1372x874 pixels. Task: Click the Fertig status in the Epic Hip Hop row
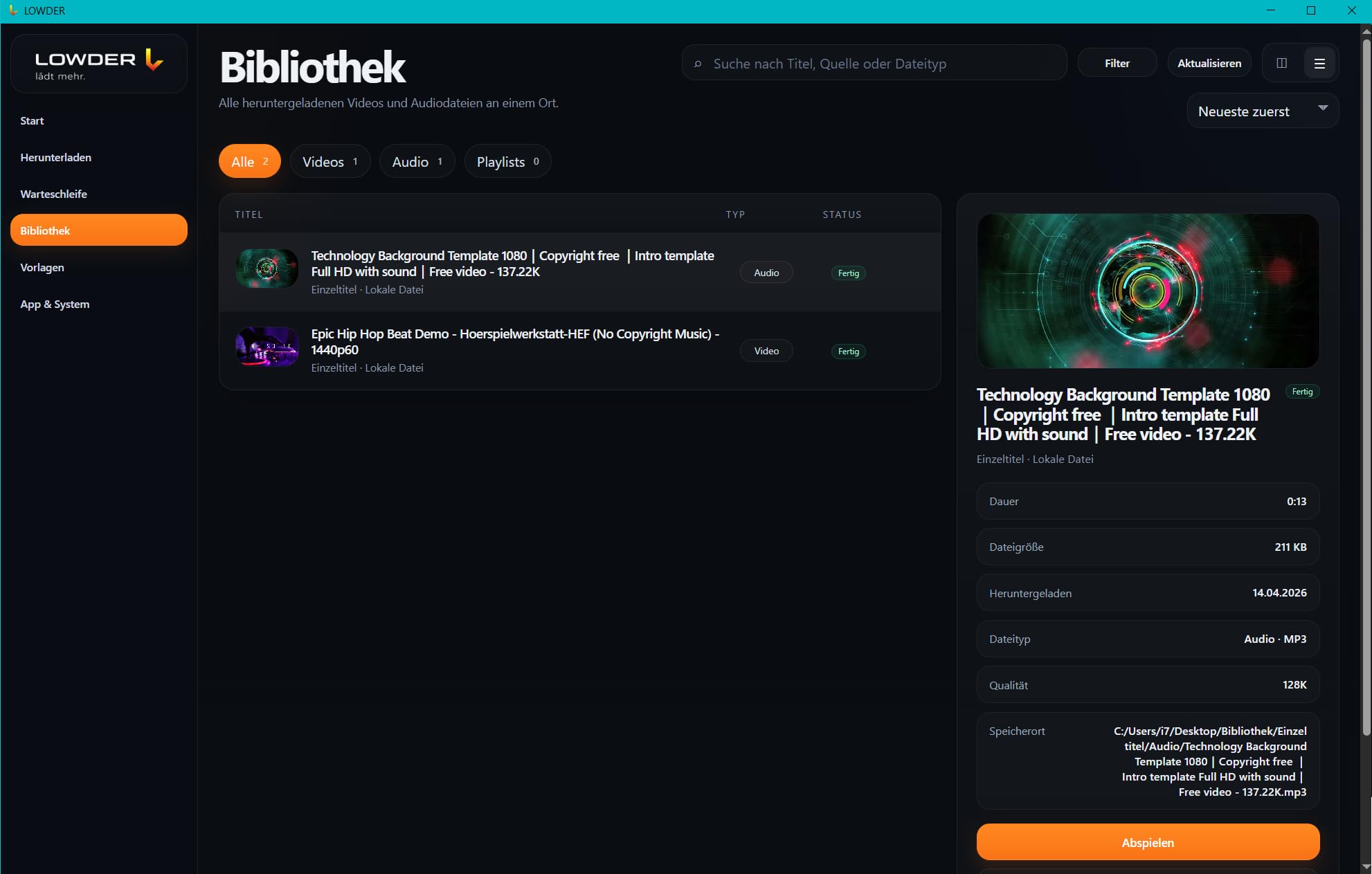click(849, 352)
